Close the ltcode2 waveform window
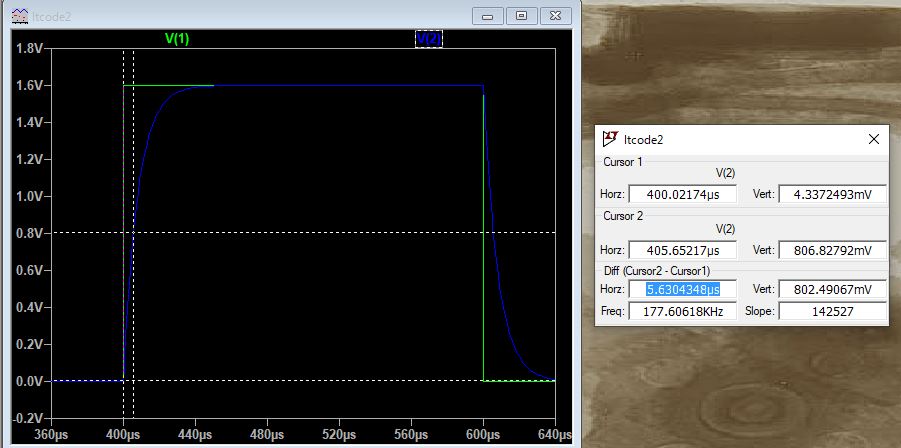901x448 pixels. [554, 16]
